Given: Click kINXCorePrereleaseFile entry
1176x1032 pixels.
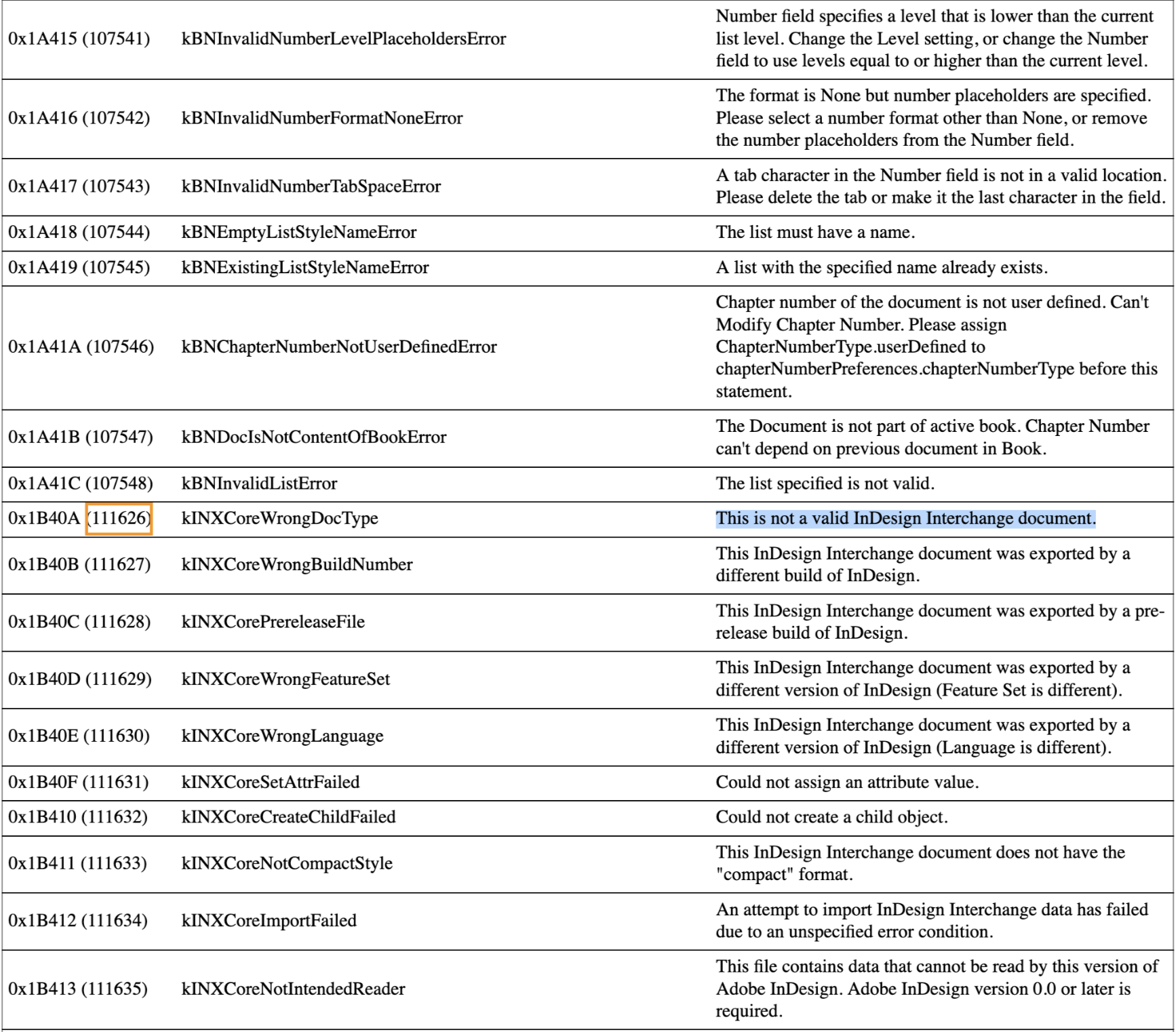Looking at the screenshot, I should (273, 622).
